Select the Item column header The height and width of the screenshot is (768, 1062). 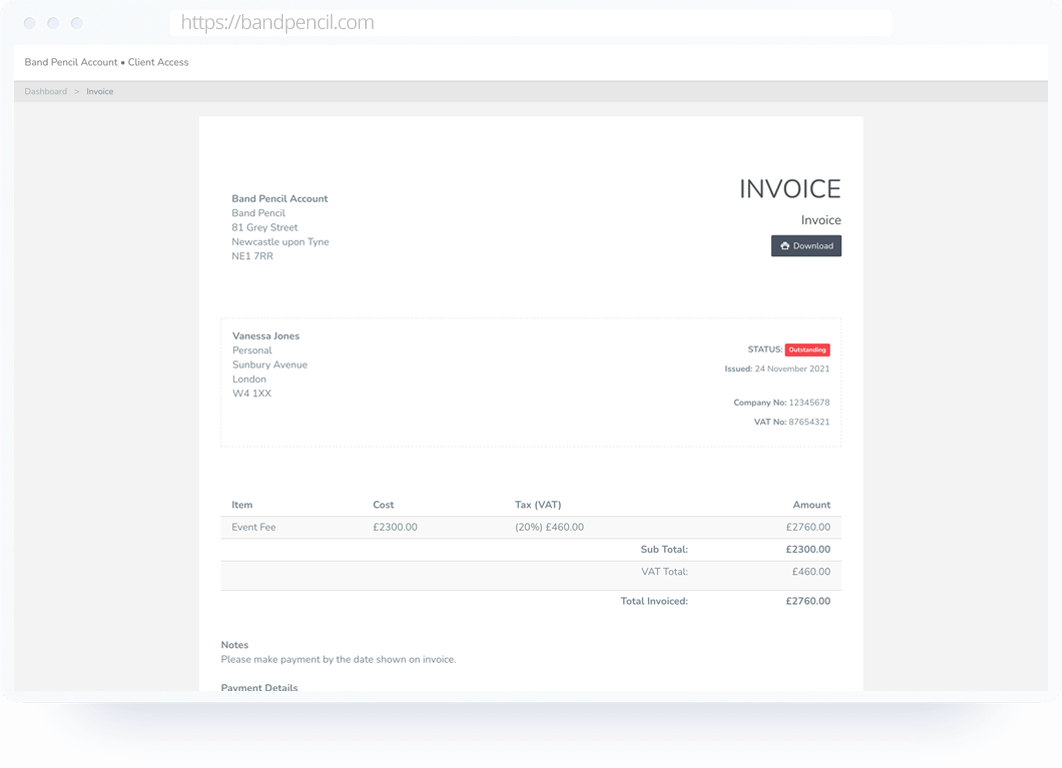[x=242, y=505]
